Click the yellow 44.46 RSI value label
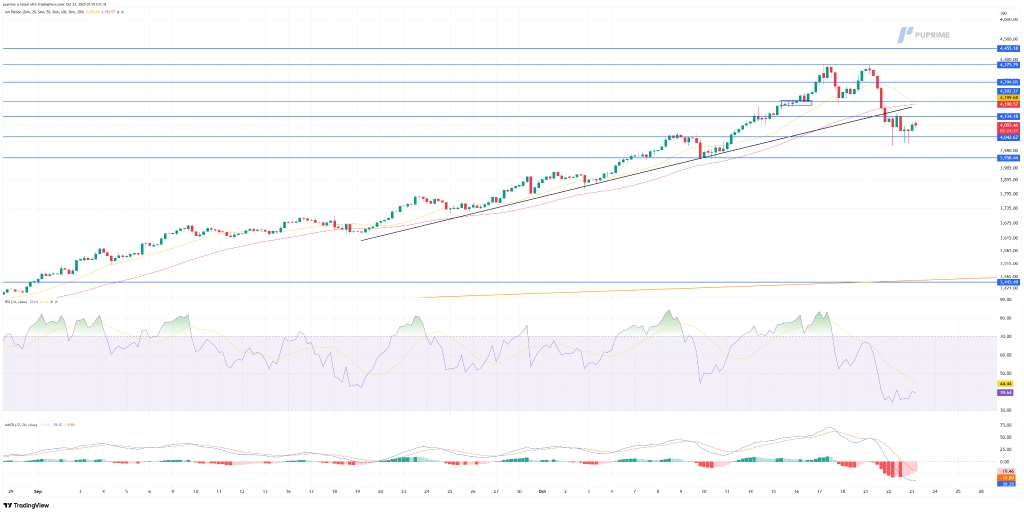Viewport: 1024px width, 514px height. pyautogui.click(x=1007, y=384)
